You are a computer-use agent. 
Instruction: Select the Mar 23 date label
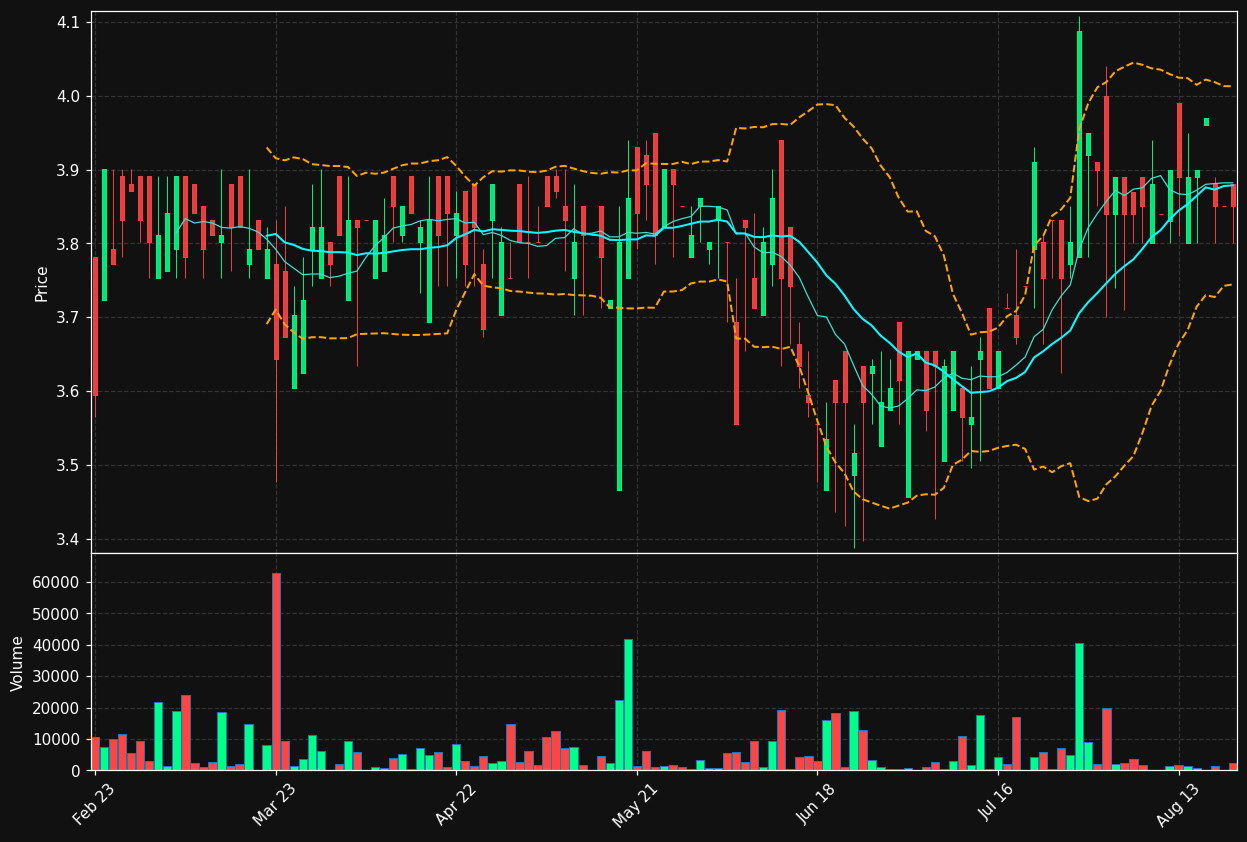tap(274, 804)
